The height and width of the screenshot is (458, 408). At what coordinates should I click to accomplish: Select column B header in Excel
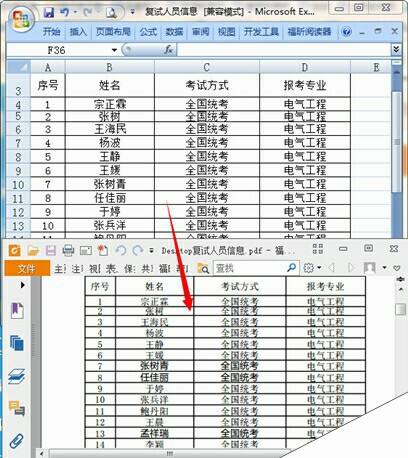tap(109, 67)
